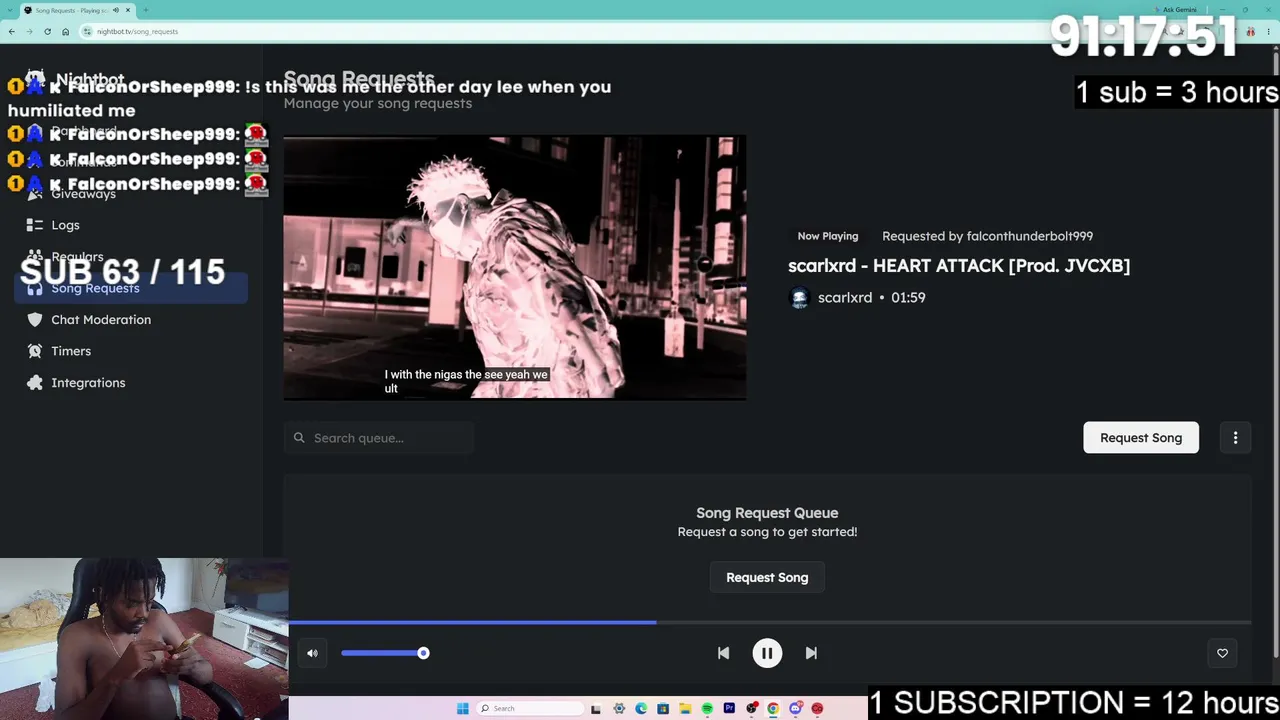Launch Microsoft Edge from the taskbar

pyautogui.click(x=641, y=709)
